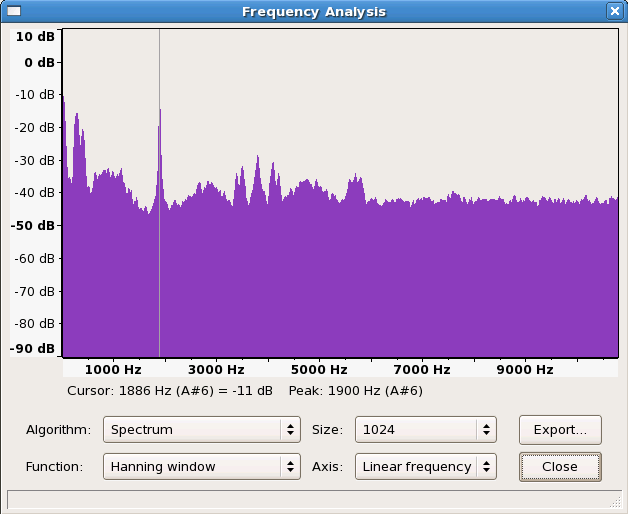Click the -70 dB scale label
The image size is (628, 514).
[x=34, y=291]
